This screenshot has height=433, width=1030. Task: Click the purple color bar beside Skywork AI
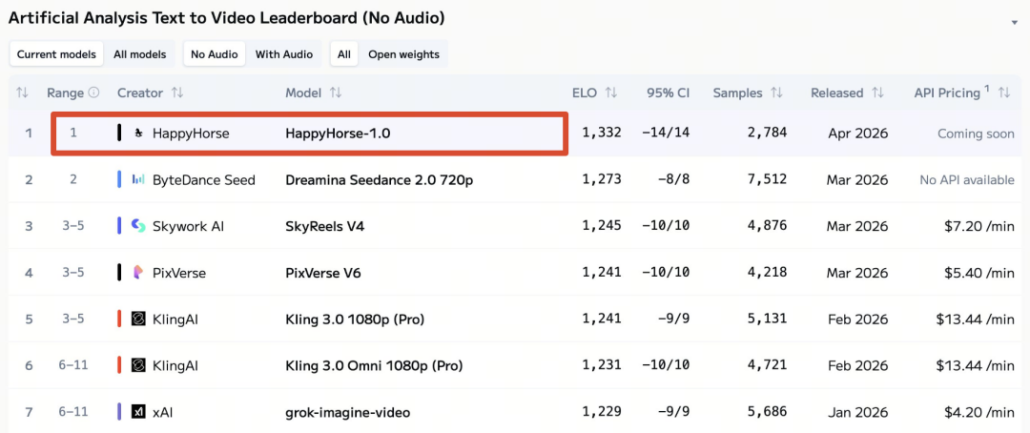pyautogui.click(x=120, y=226)
